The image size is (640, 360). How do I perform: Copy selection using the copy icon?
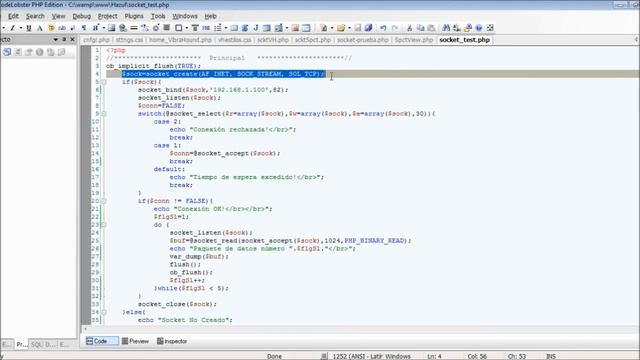[420, 28]
